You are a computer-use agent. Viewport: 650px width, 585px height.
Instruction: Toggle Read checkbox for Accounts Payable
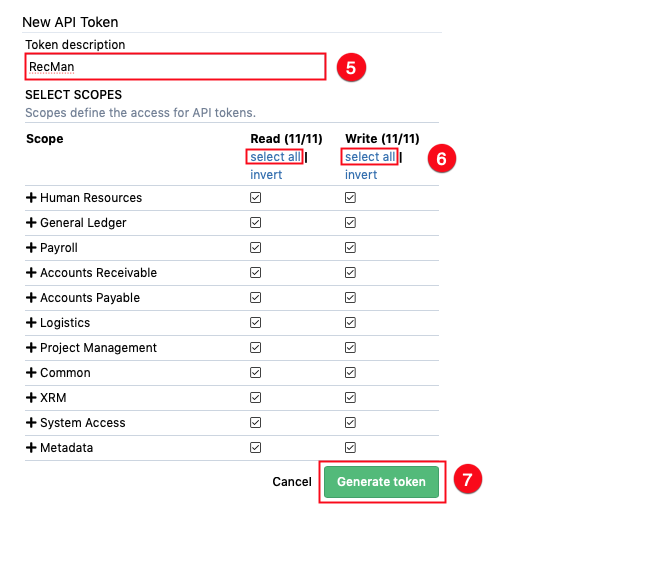coord(255,298)
